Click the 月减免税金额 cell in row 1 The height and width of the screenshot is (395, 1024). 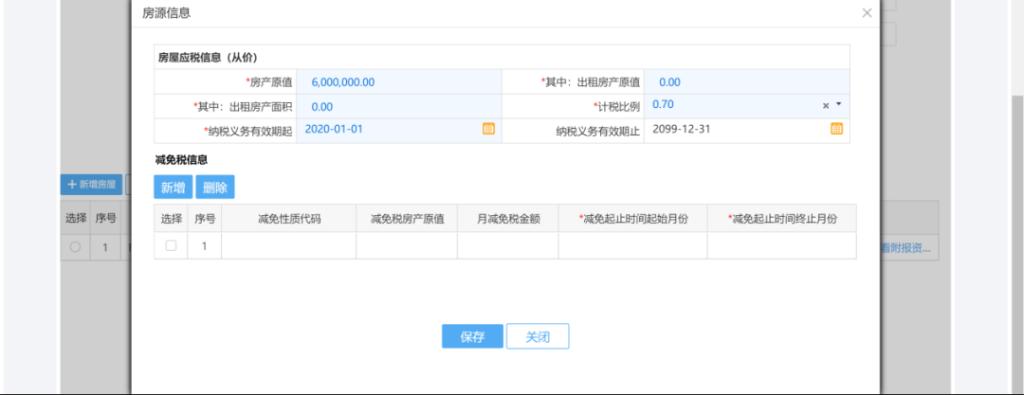click(508, 245)
